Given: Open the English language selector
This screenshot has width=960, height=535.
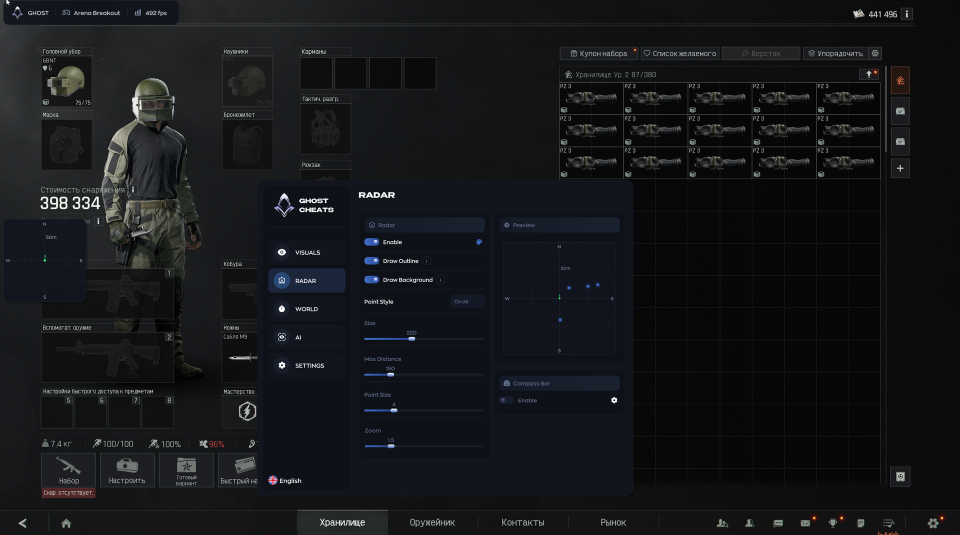Looking at the screenshot, I should pyautogui.click(x=285, y=481).
